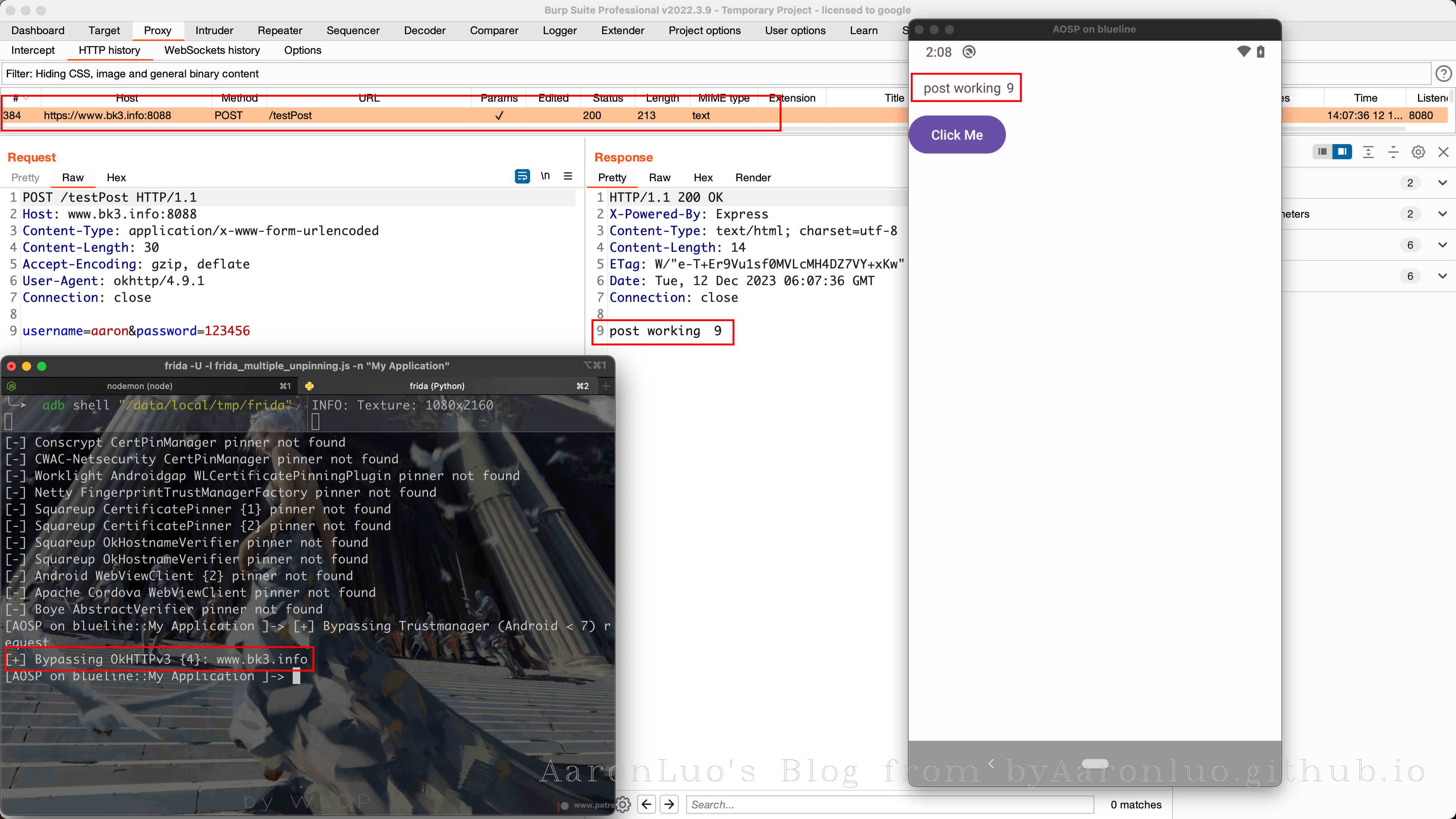Go to previous search match arrow
1456x819 pixels.
[x=646, y=804]
